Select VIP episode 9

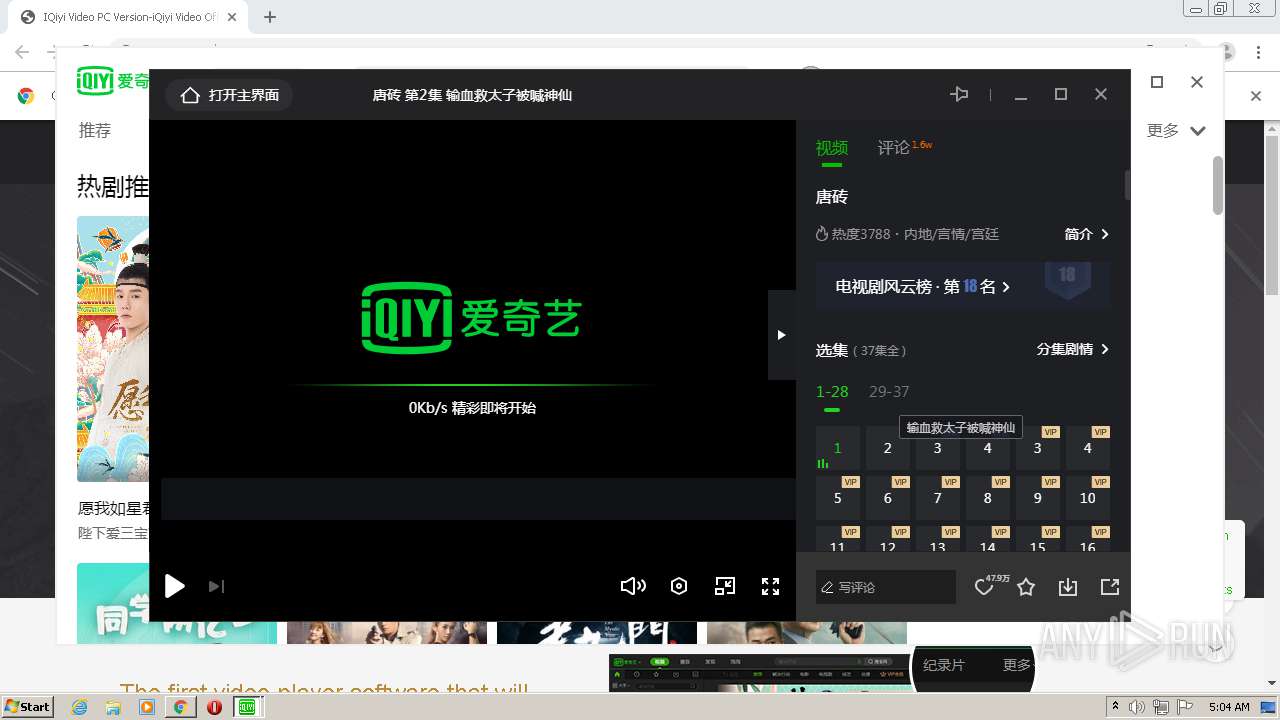coord(1038,498)
